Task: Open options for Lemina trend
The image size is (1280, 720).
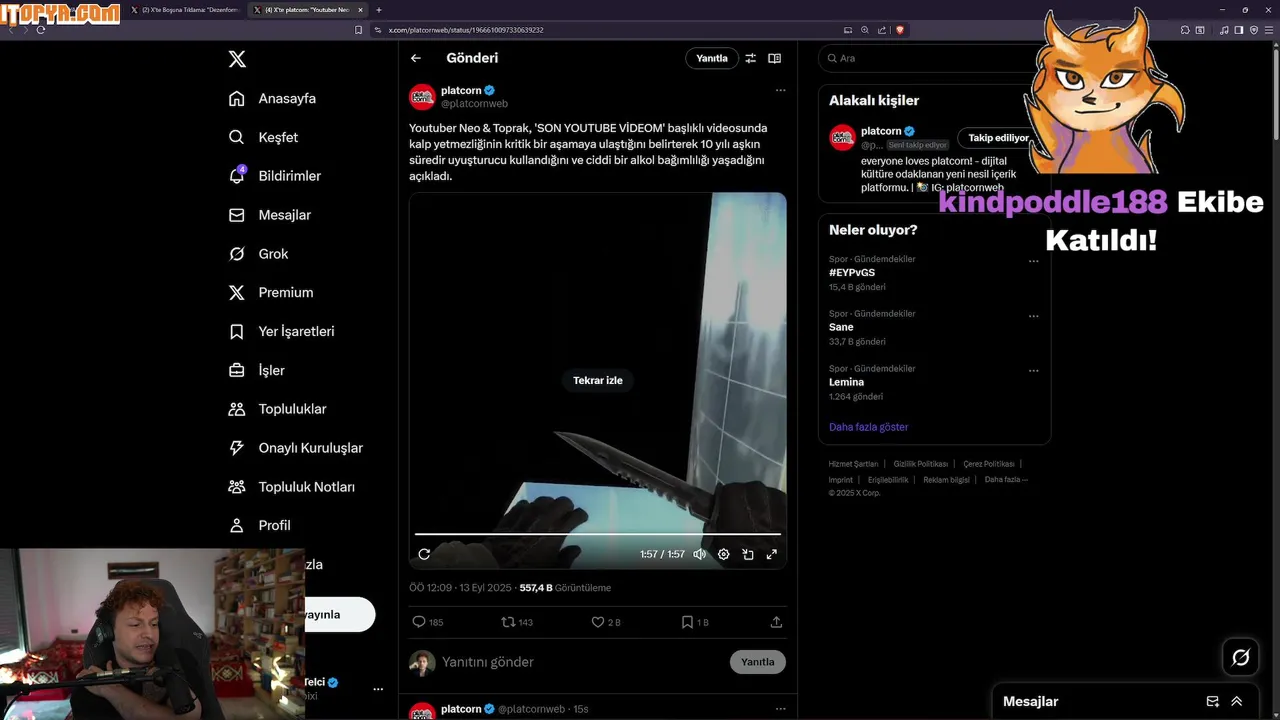Action: (x=1033, y=371)
